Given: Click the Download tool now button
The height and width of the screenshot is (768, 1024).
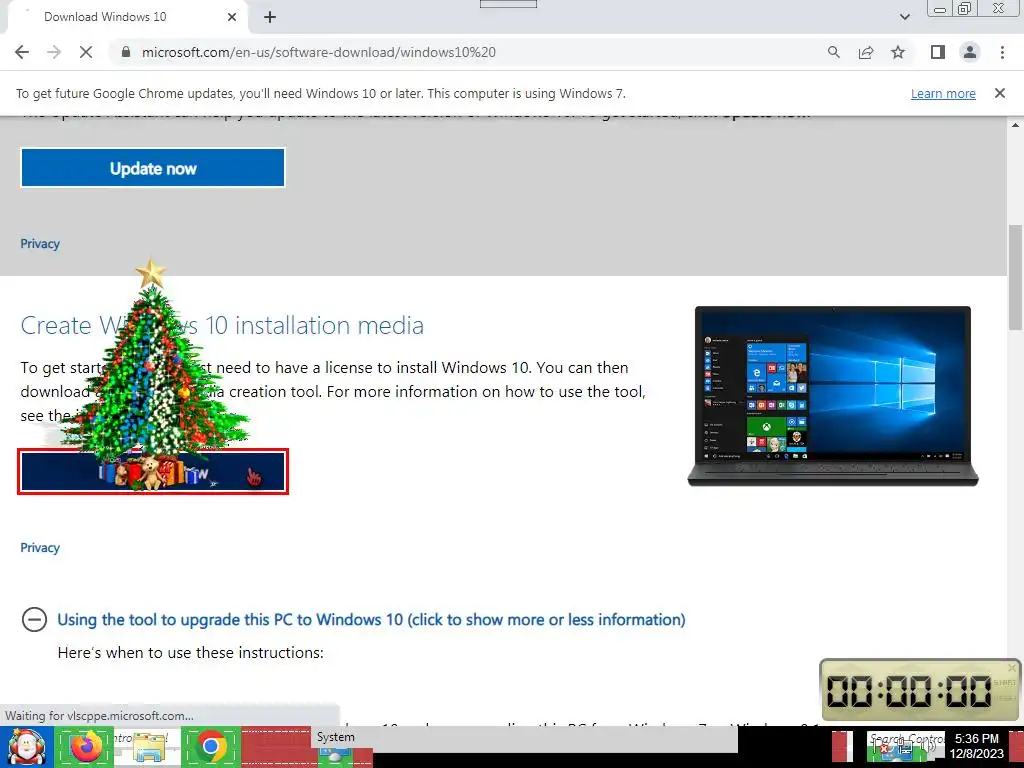Looking at the screenshot, I should click(x=153, y=472).
